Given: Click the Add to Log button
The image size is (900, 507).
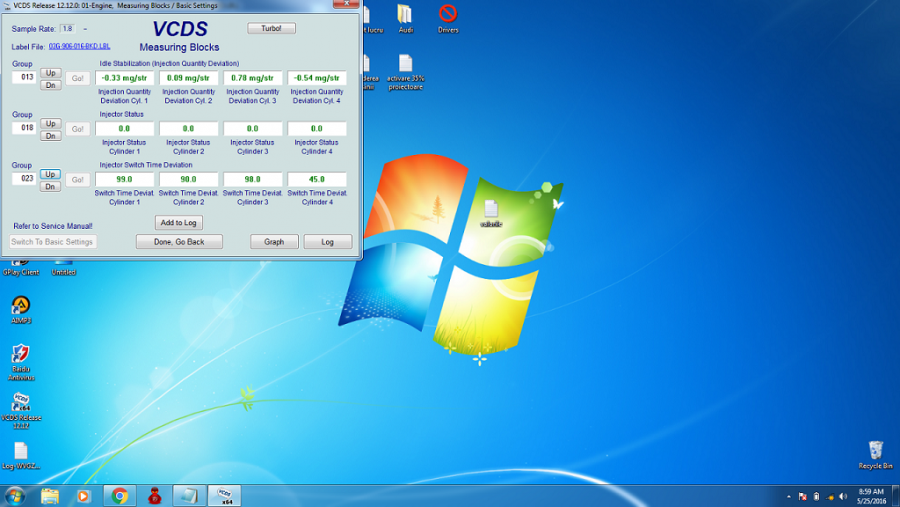Looking at the screenshot, I should tap(179, 222).
